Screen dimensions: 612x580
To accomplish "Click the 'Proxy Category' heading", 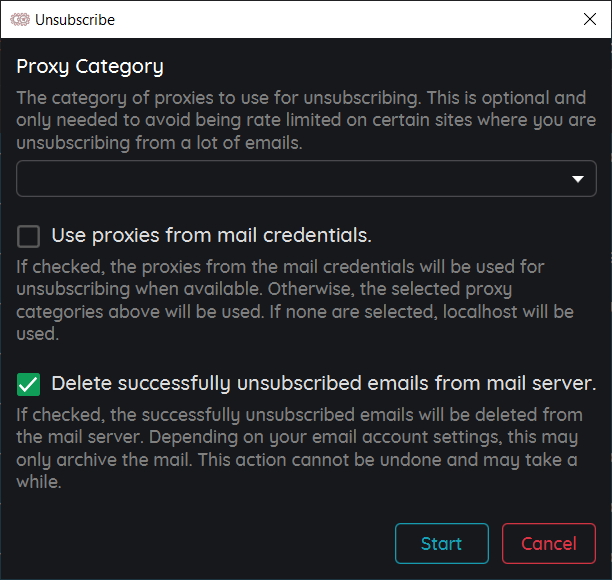I will pyautogui.click(x=90, y=67).
